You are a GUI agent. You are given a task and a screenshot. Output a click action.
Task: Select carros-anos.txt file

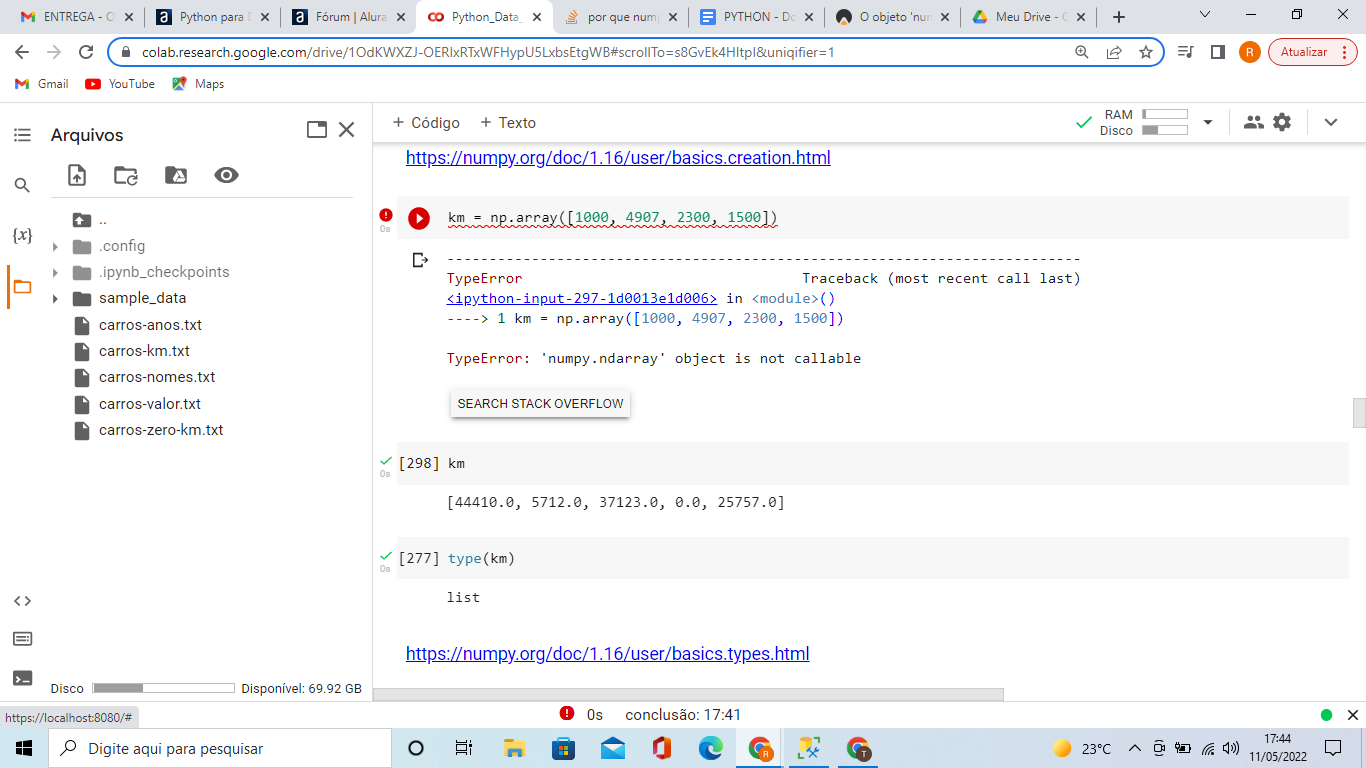point(150,325)
